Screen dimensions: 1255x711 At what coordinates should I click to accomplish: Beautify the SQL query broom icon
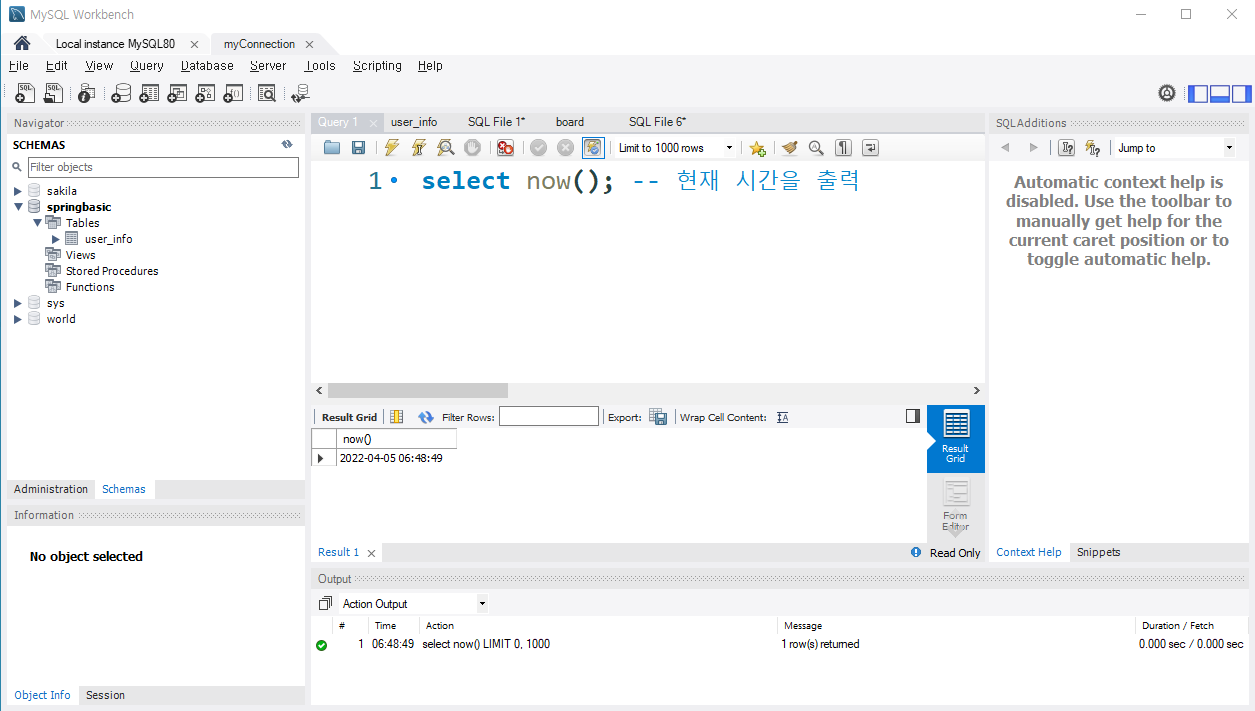click(790, 148)
